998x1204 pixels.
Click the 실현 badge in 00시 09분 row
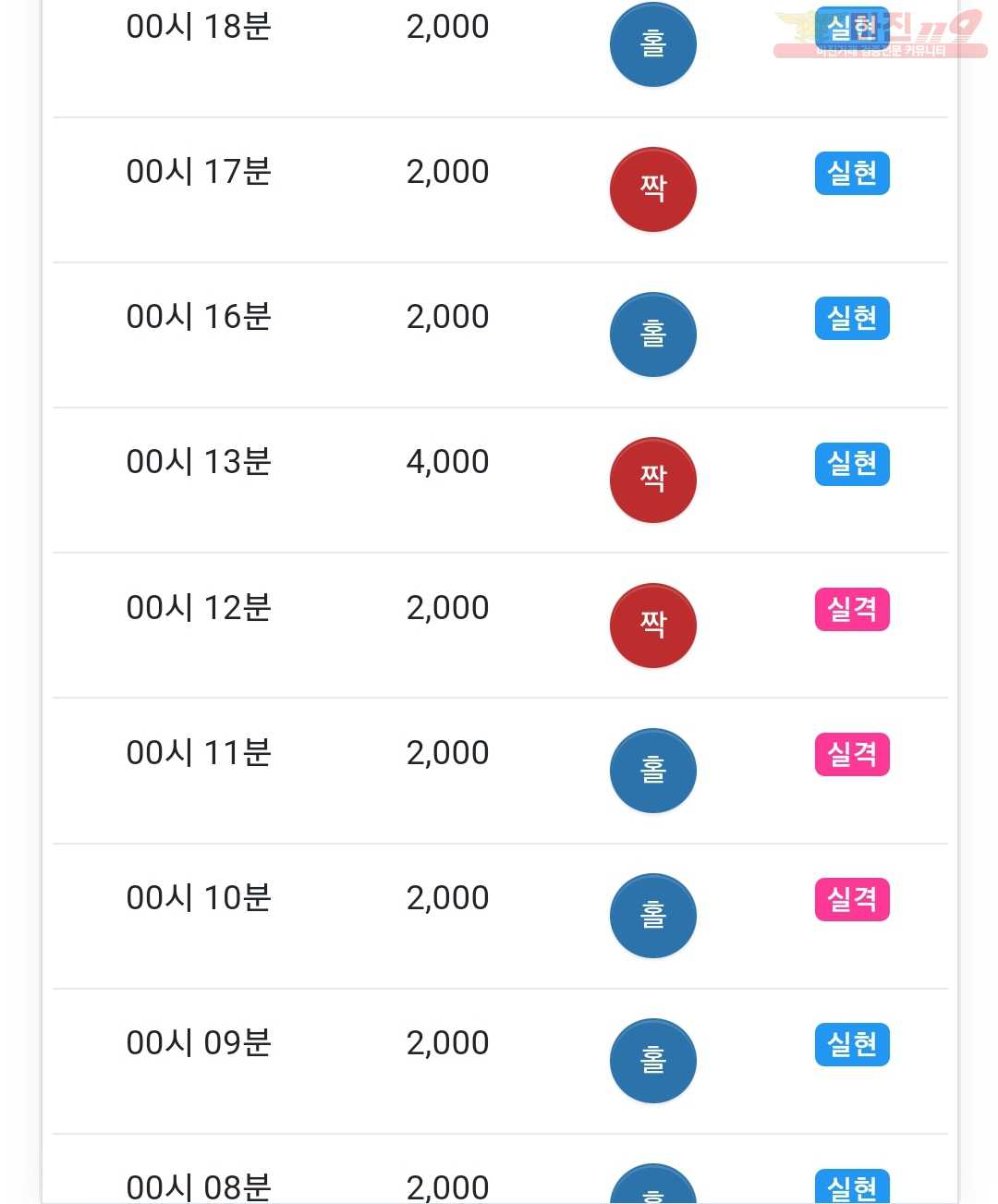(x=852, y=1044)
